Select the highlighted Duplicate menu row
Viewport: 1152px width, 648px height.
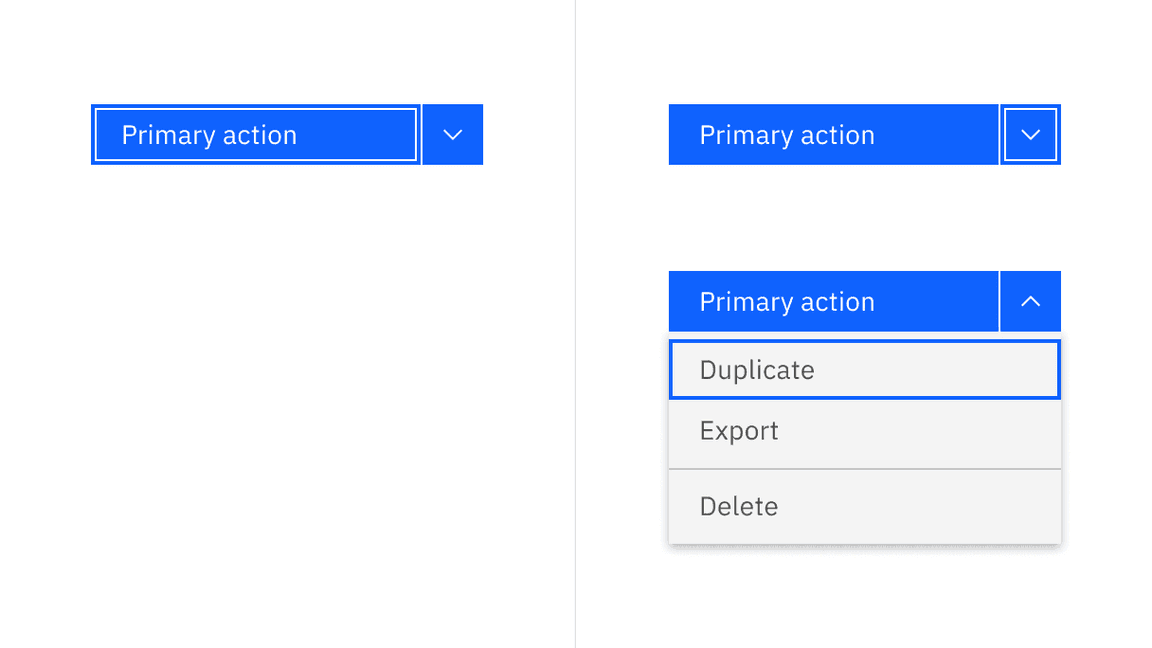(864, 369)
